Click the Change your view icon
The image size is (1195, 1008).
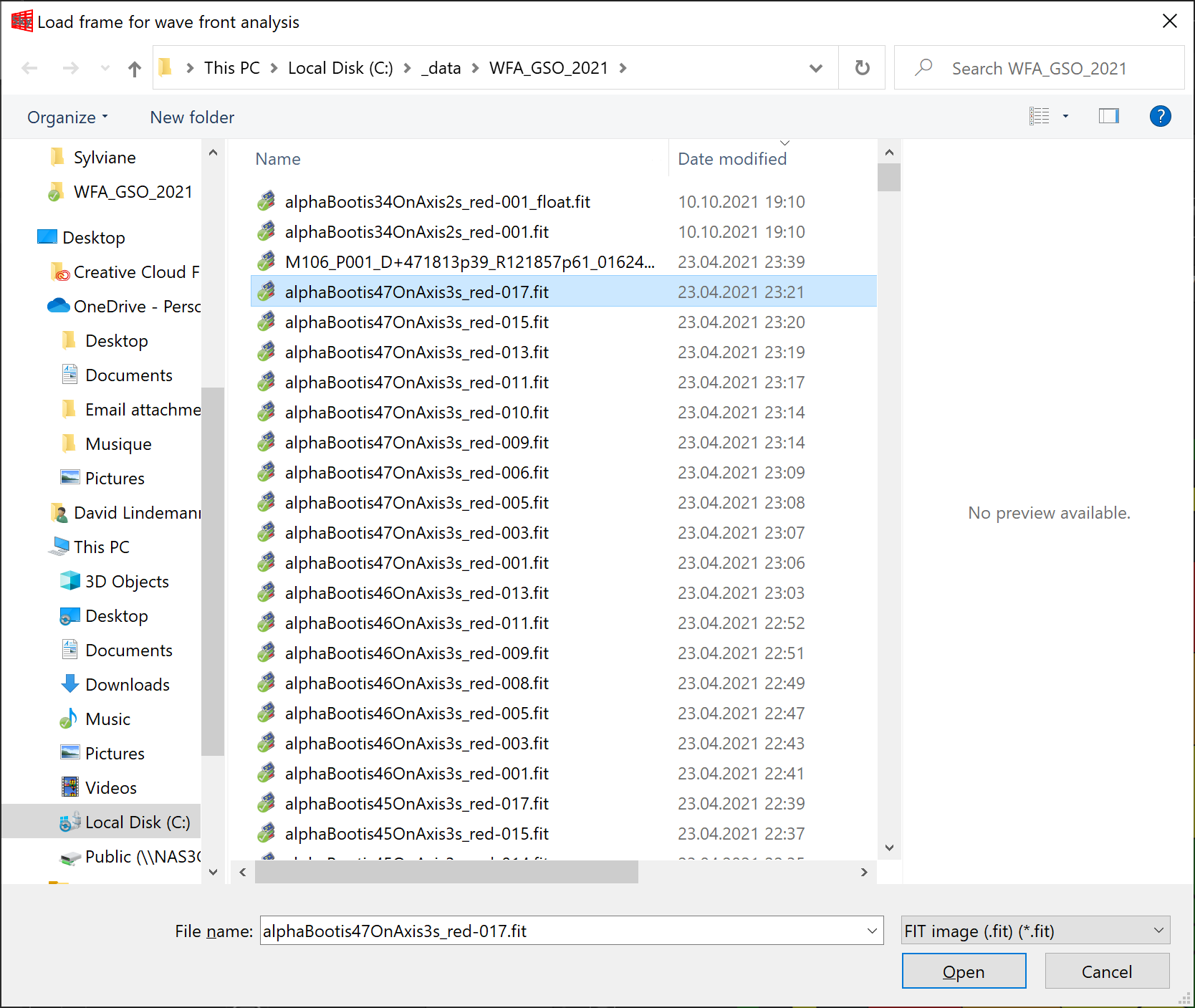(x=1039, y=116)
